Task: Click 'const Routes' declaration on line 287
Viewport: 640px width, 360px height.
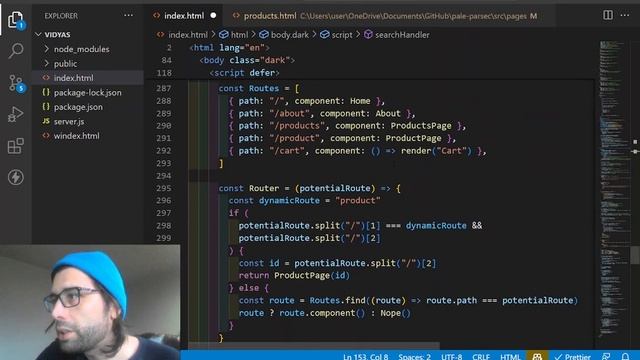Action: 249,89
